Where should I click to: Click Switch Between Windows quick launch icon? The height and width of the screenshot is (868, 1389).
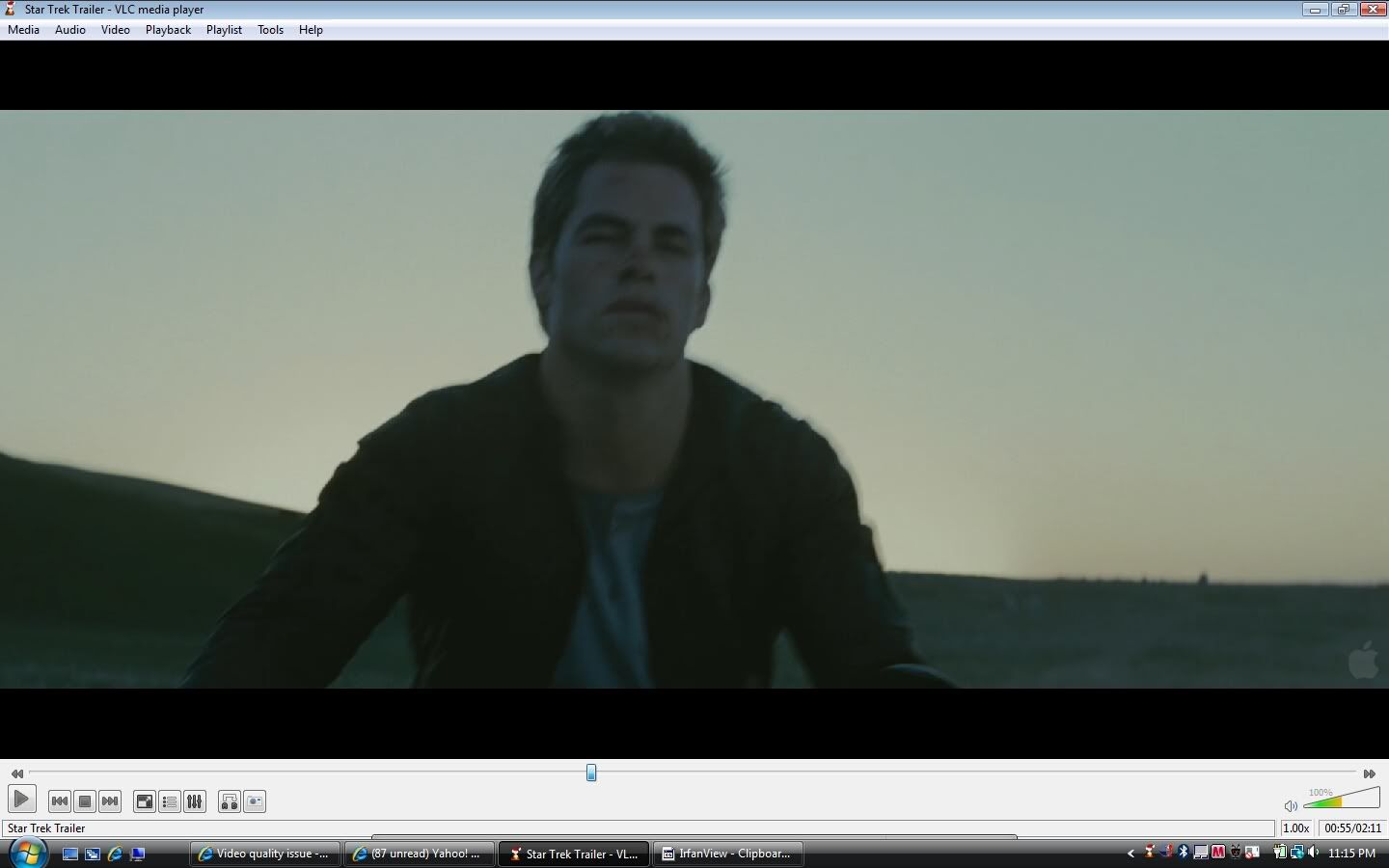point(93,854)
